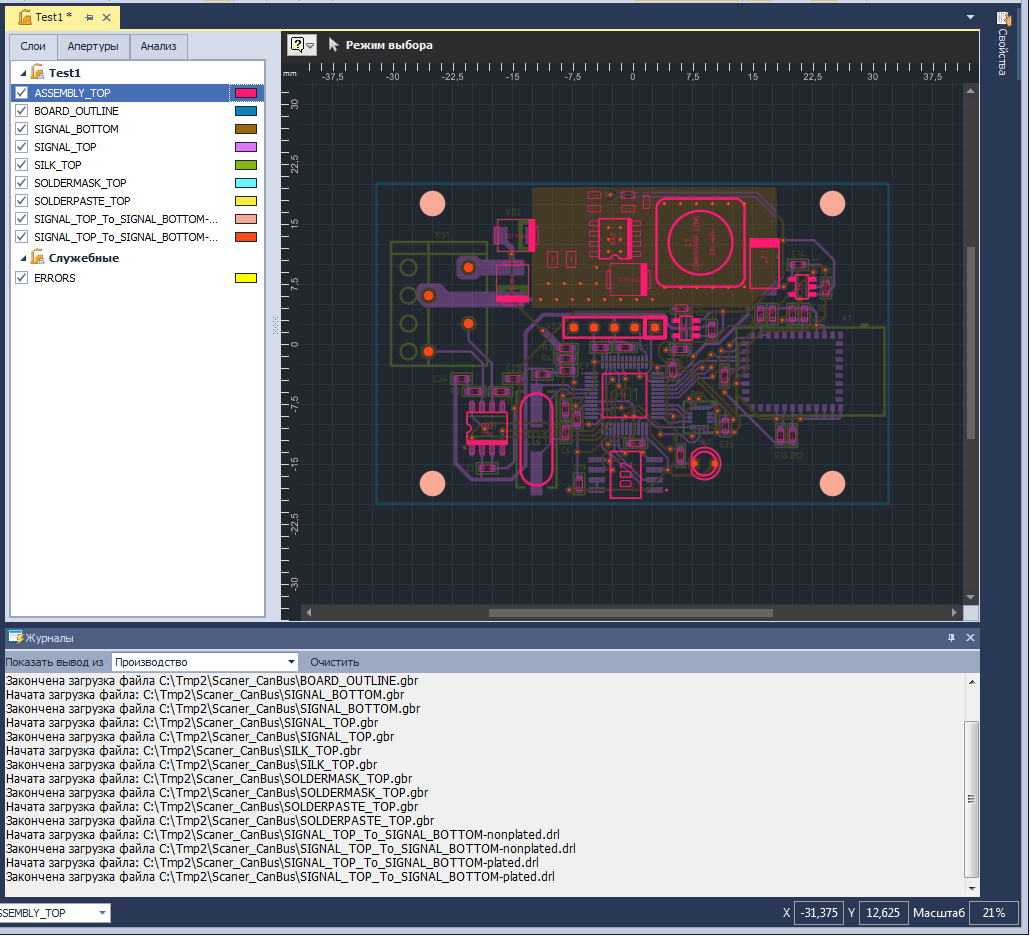Select the SOLDERPASTE_TOP layer row
The height and width of the screenshot is (936, 1030).
point(137,201)
